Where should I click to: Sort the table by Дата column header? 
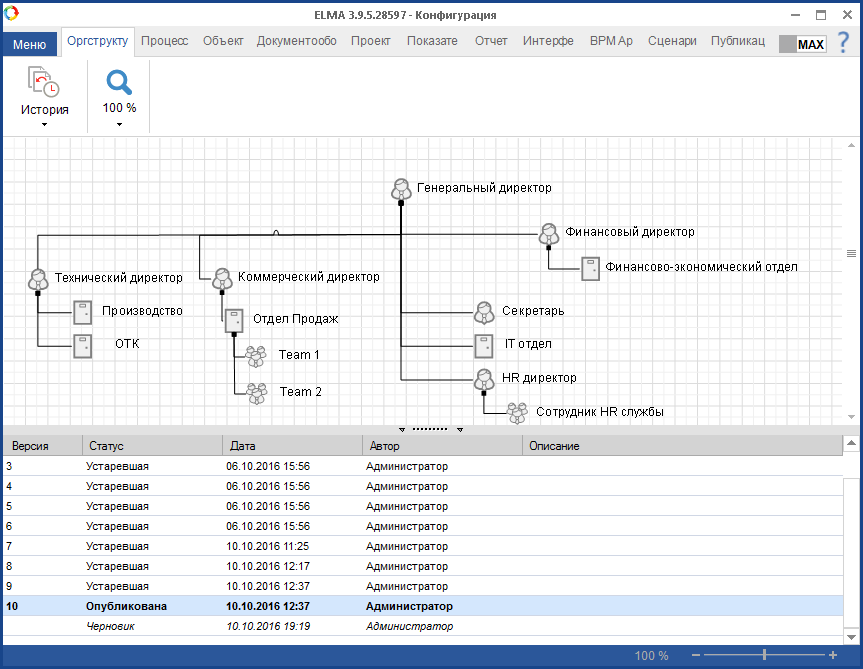click(x=291, y=446)
